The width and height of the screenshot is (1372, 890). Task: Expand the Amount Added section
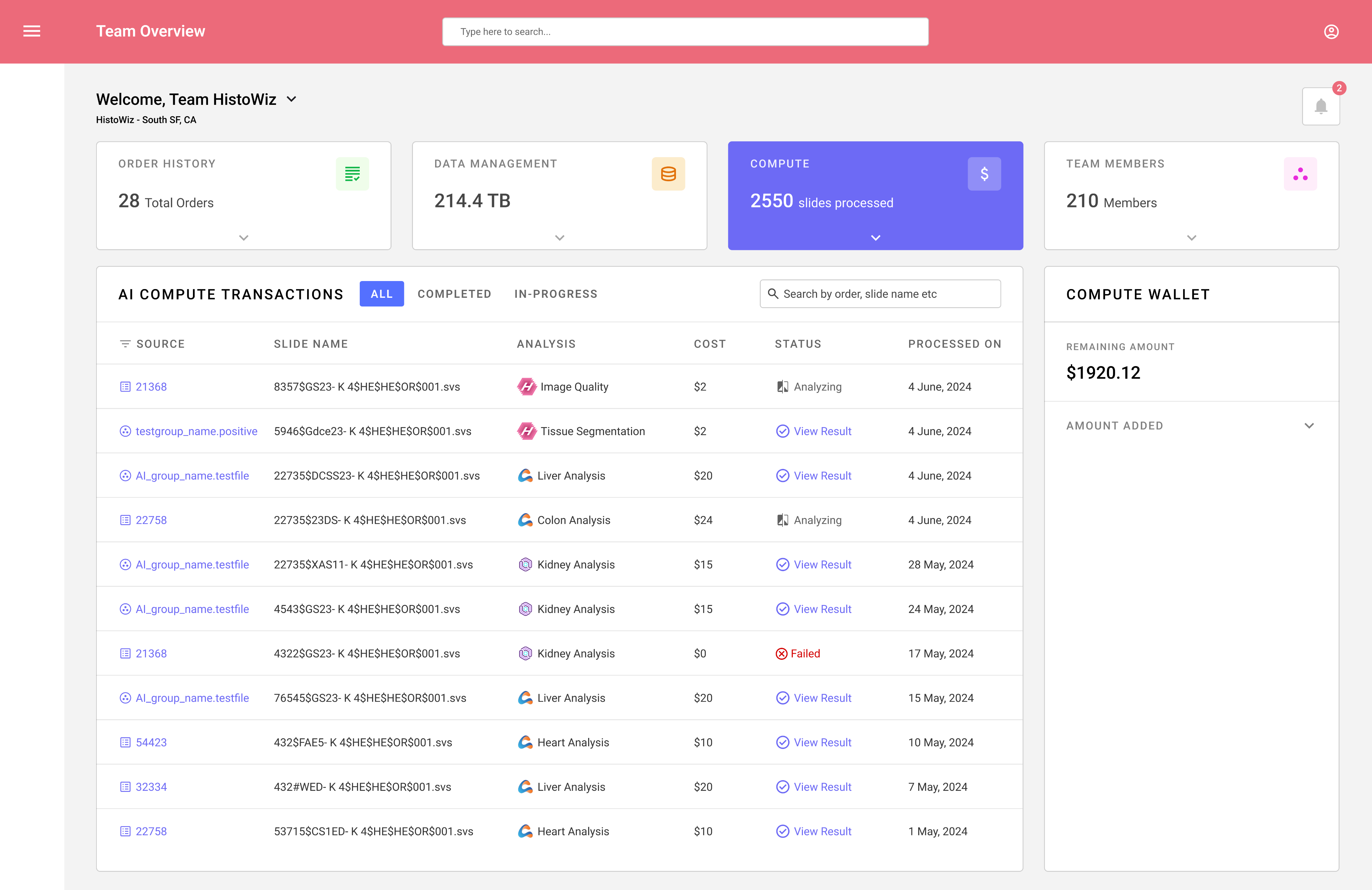(1309, 426)
